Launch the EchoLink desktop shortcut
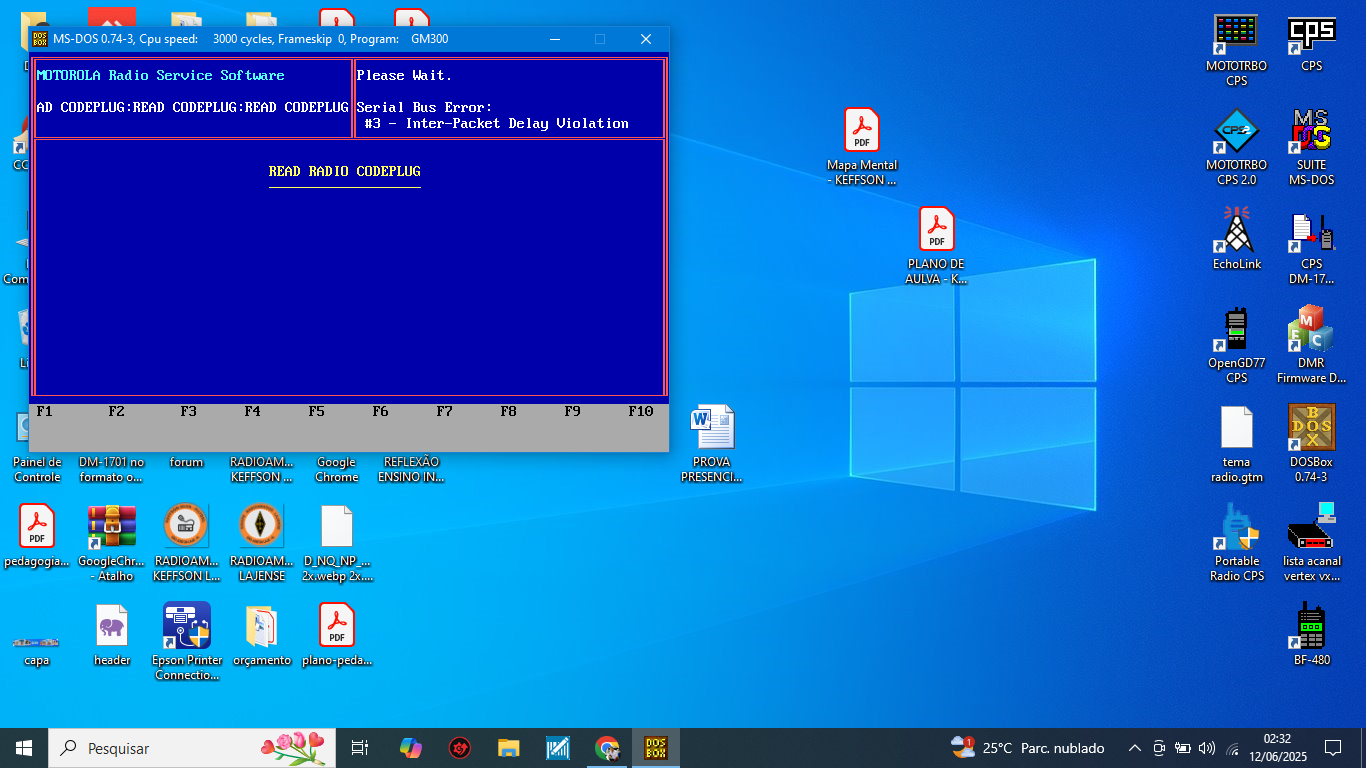The width and height of the screenshot is (1366, 768). (1236, 231)
